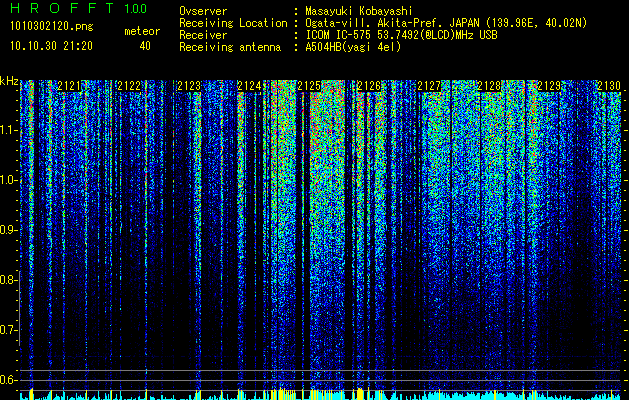629x400 pixels.
Task: Click the kHz axis unit label
Action: (9, 81)
